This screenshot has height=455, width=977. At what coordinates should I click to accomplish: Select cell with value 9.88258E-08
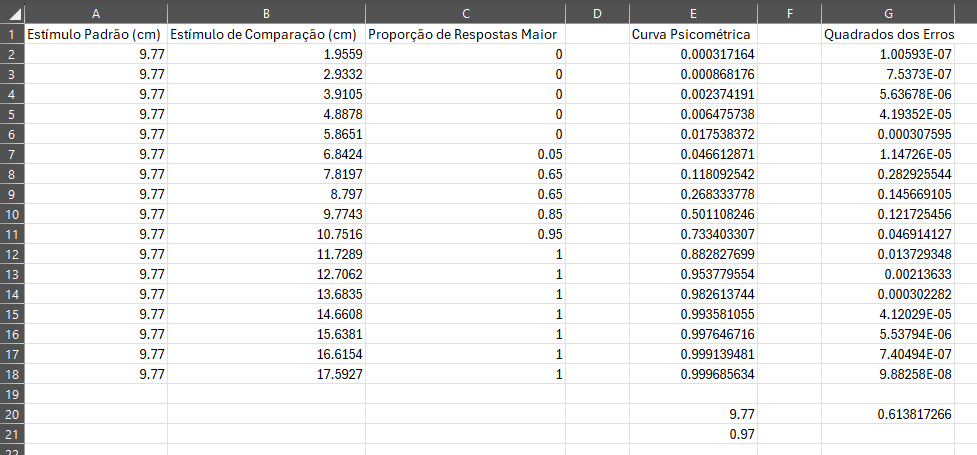[x=888, y=374]
